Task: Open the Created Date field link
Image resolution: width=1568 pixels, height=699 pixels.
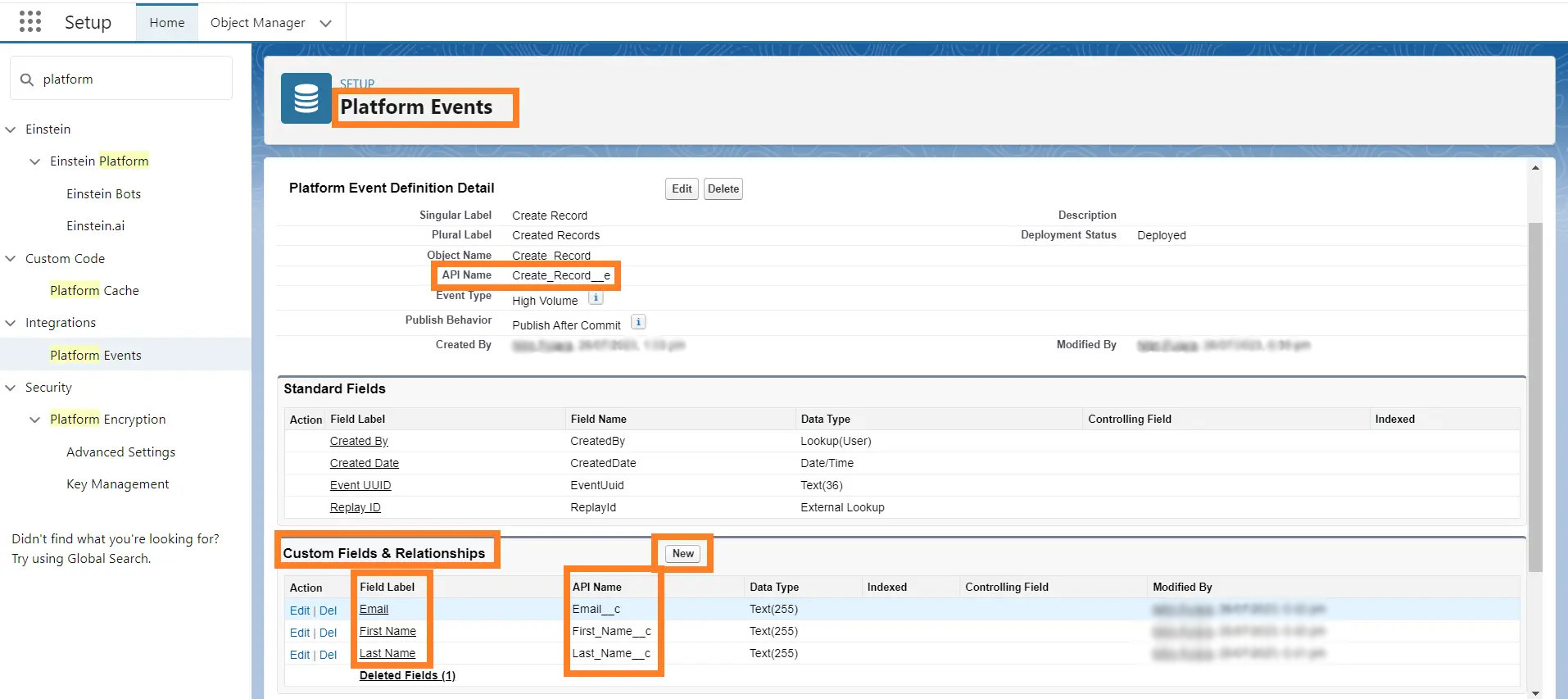Action: pos(365,464)
